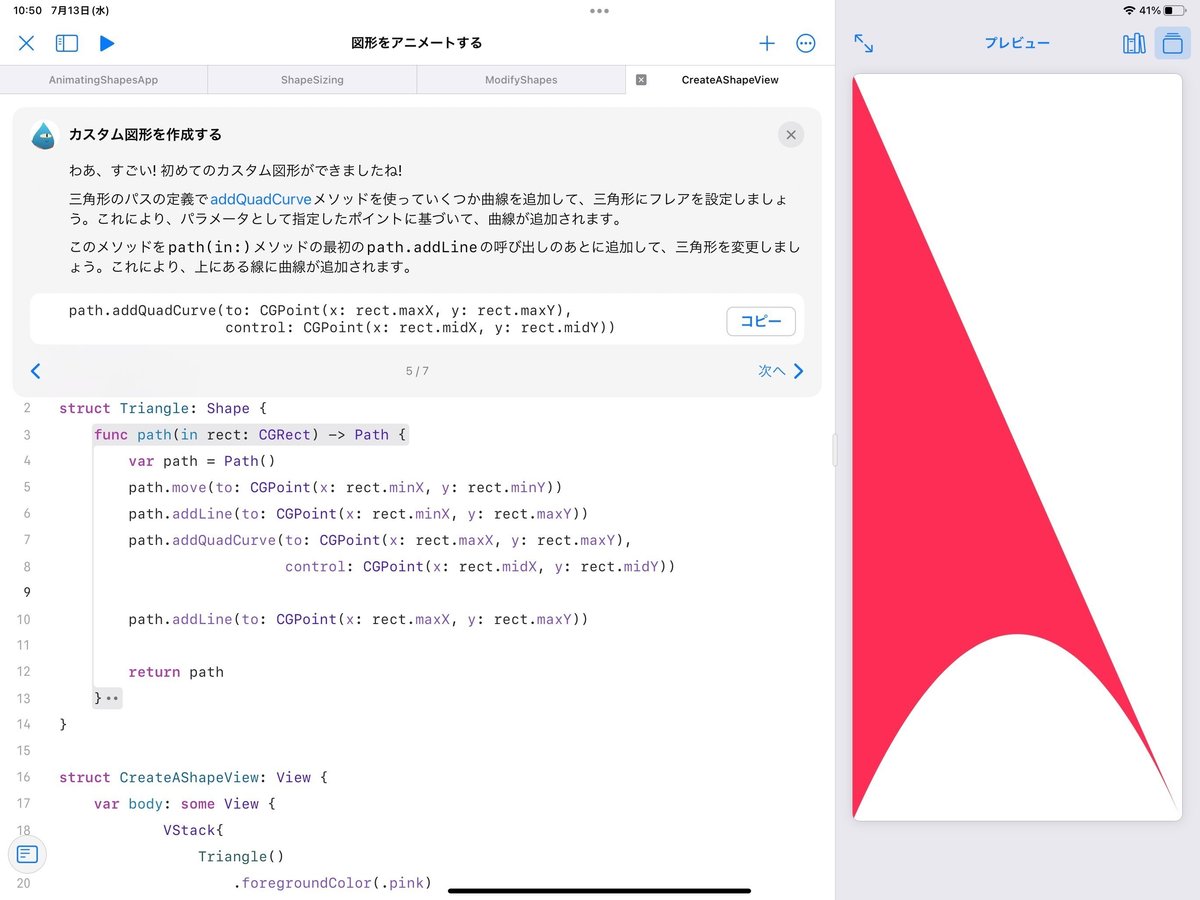Switch to AnimatingShapesApp tab
This screenshot has height=900, width=1200.
104,80
